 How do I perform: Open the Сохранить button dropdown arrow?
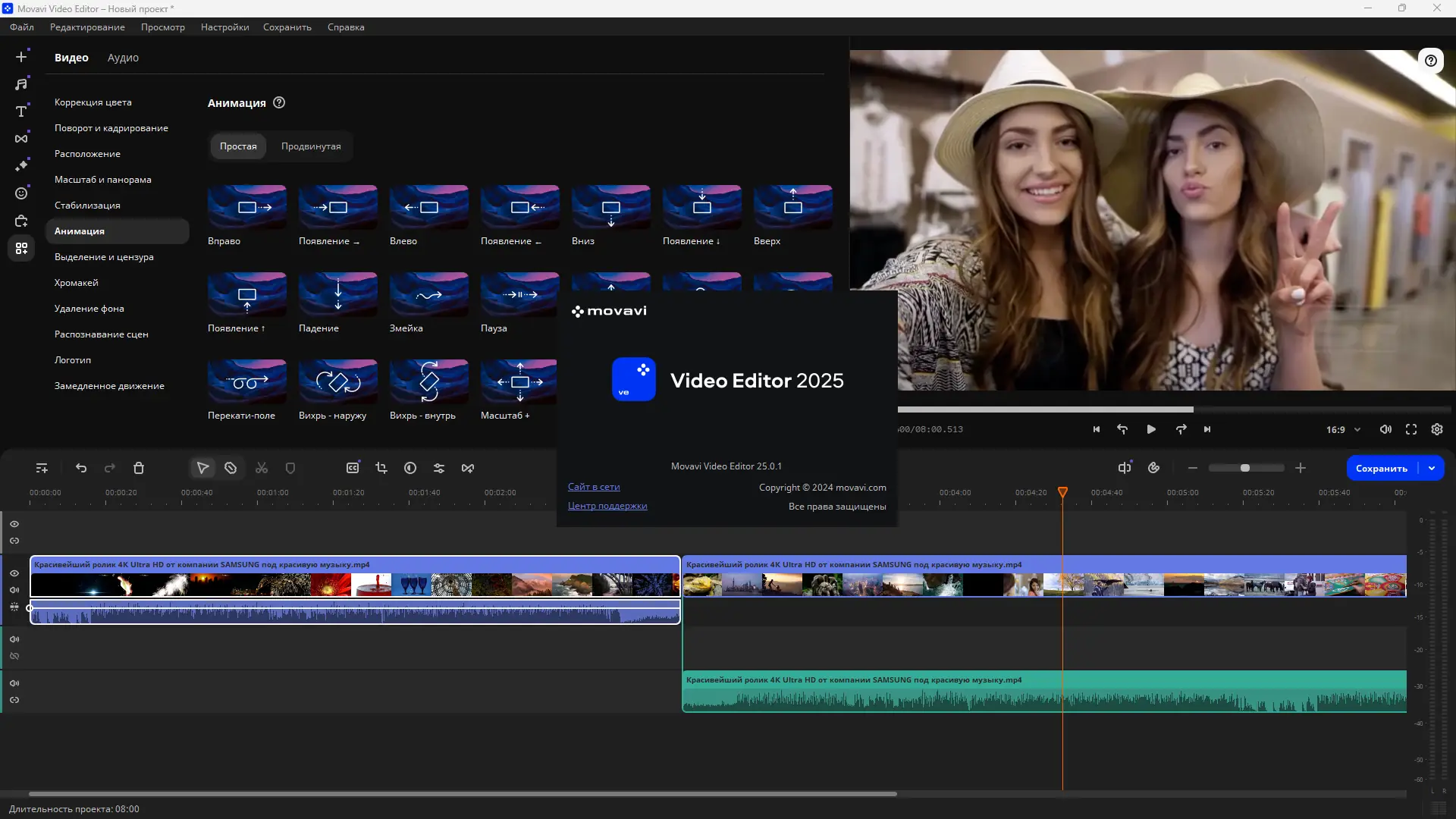click(x=1432, y=469)
